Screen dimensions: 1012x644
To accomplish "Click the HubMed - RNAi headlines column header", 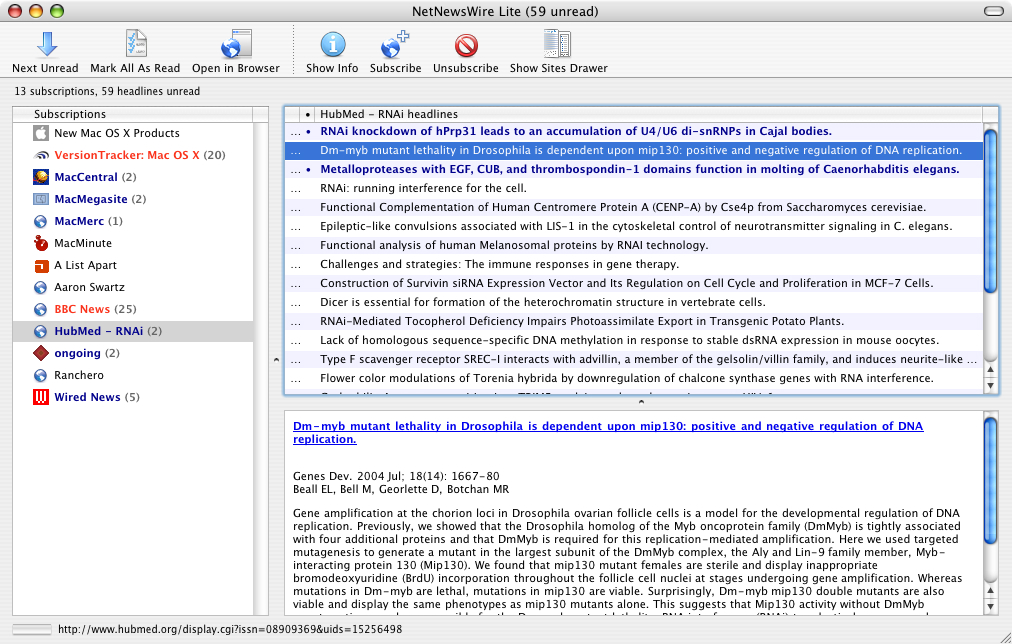I will 649,114.
